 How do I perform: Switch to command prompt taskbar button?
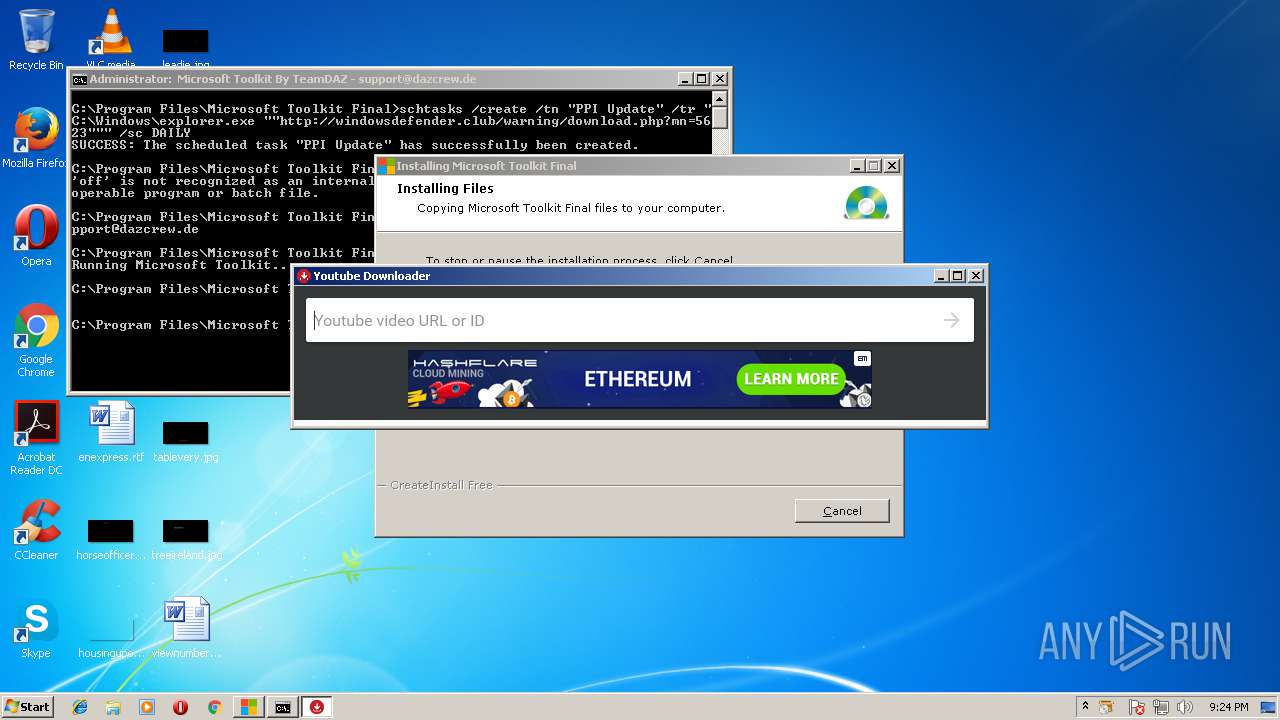[283, 707]
